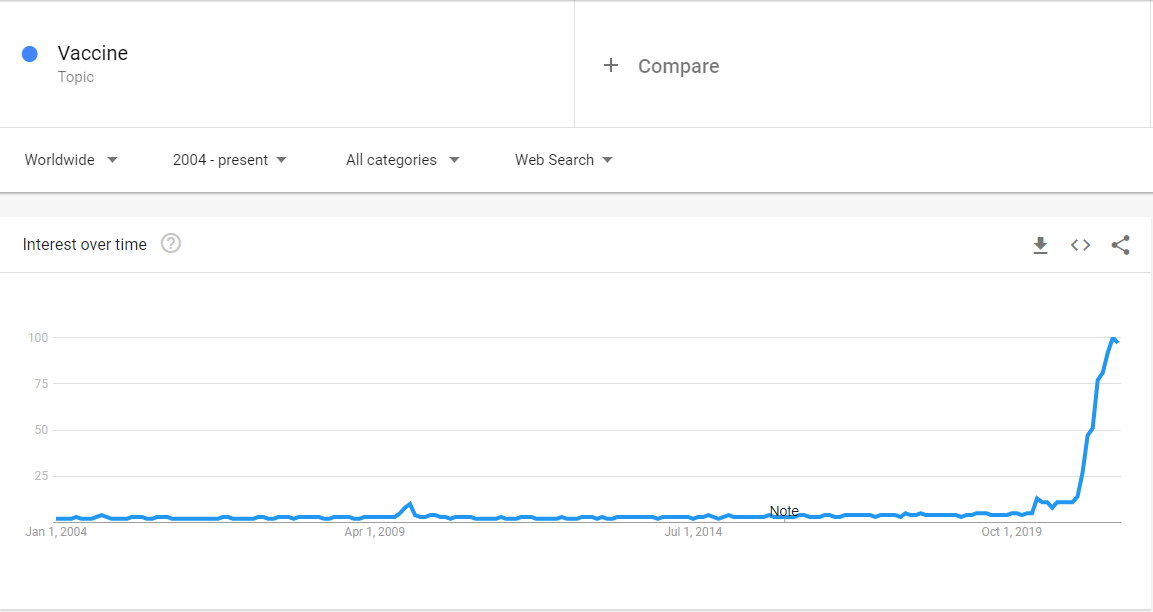Click the Topic label under Vaccine
This screenshot has height=612, width=1153.
pos(76,76)
